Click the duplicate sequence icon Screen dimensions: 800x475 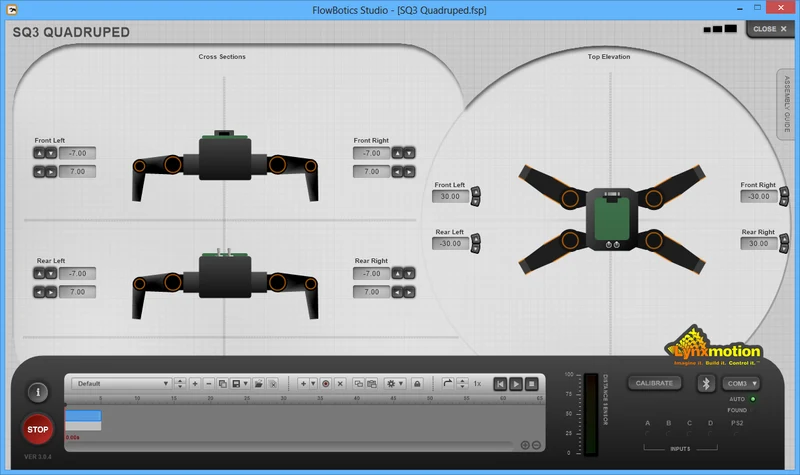coord(222,384)
